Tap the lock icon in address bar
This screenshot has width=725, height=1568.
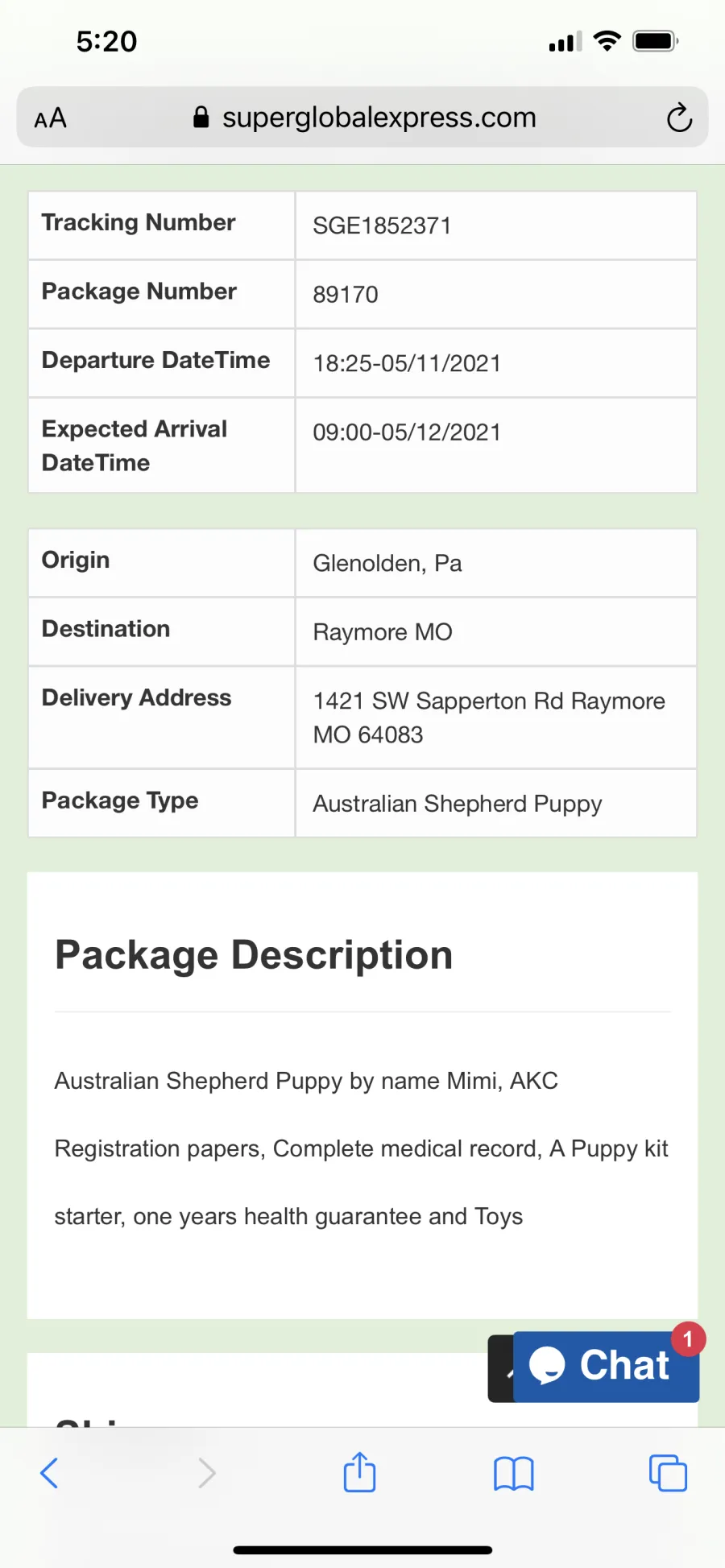tap(201, 118)
